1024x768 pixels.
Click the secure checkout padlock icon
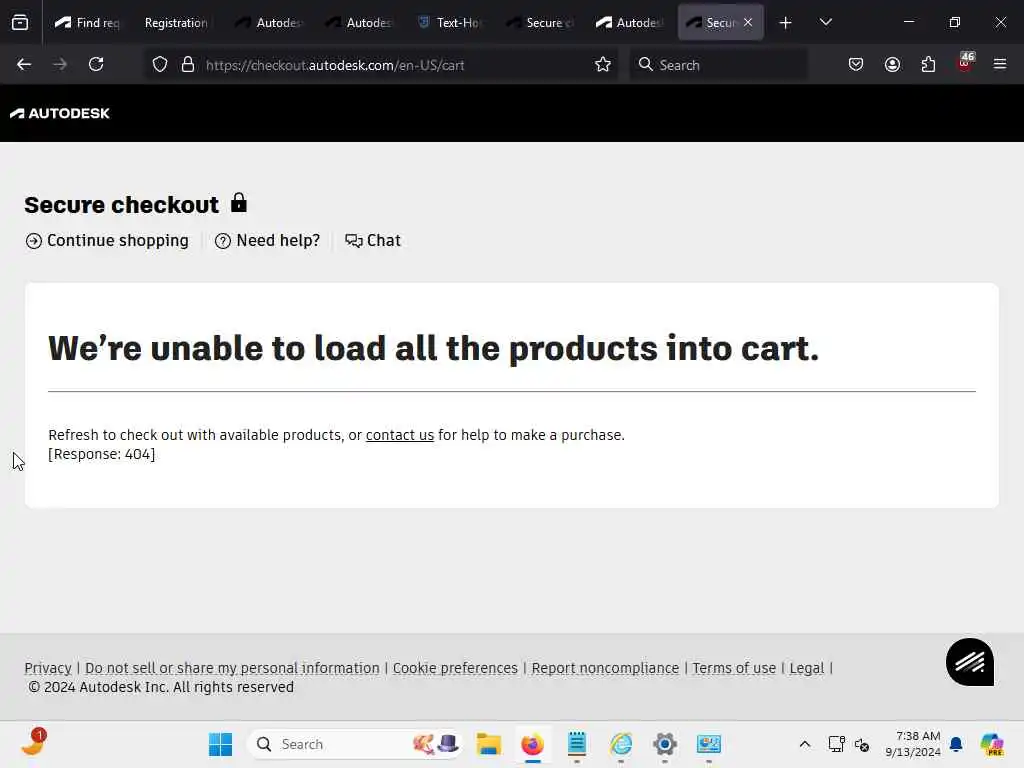239,203
